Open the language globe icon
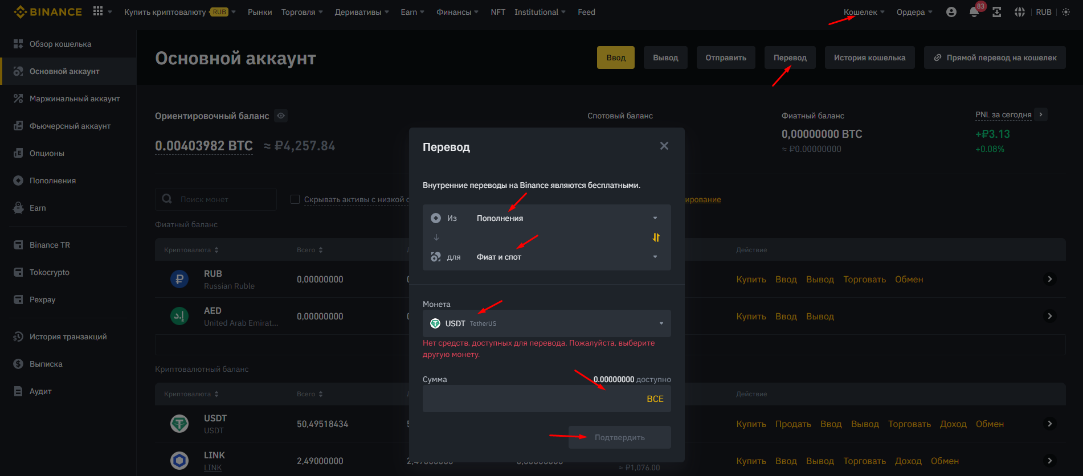1083x476 pixels. point(1019,12)
